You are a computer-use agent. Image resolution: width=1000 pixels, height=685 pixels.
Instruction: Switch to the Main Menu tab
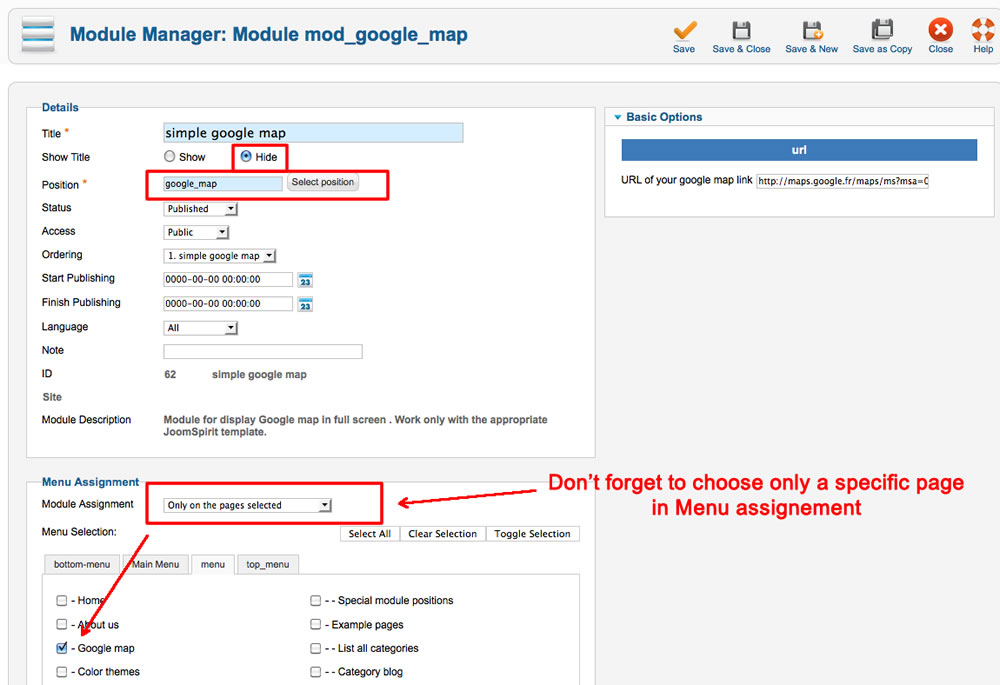(156, 565)
